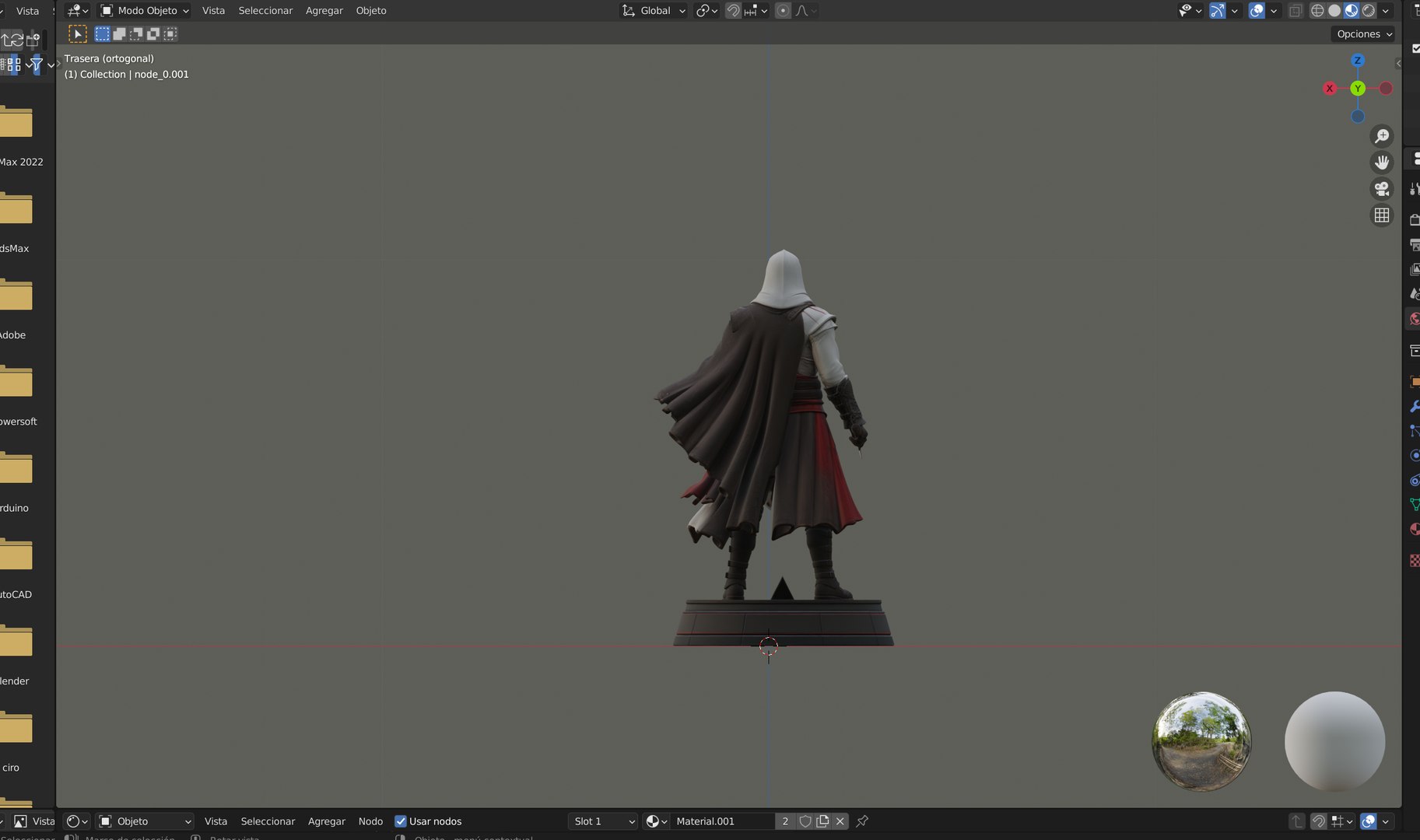Click the HDRI environment preview sphere
Viewport: 1420px width, 840px height.
(x=1201, y=741)
